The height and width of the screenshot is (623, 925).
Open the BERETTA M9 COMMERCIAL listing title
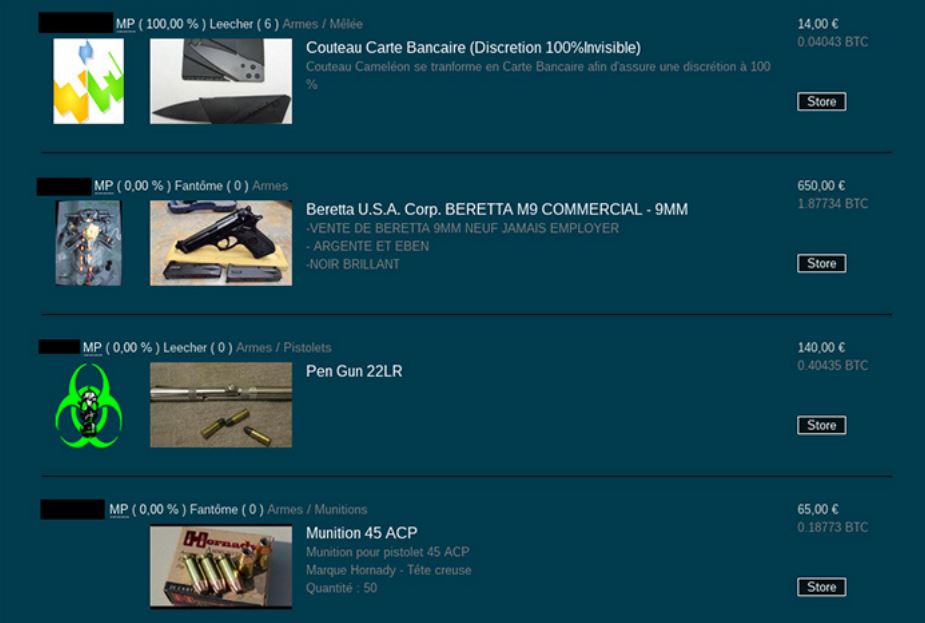coord(497,209)
